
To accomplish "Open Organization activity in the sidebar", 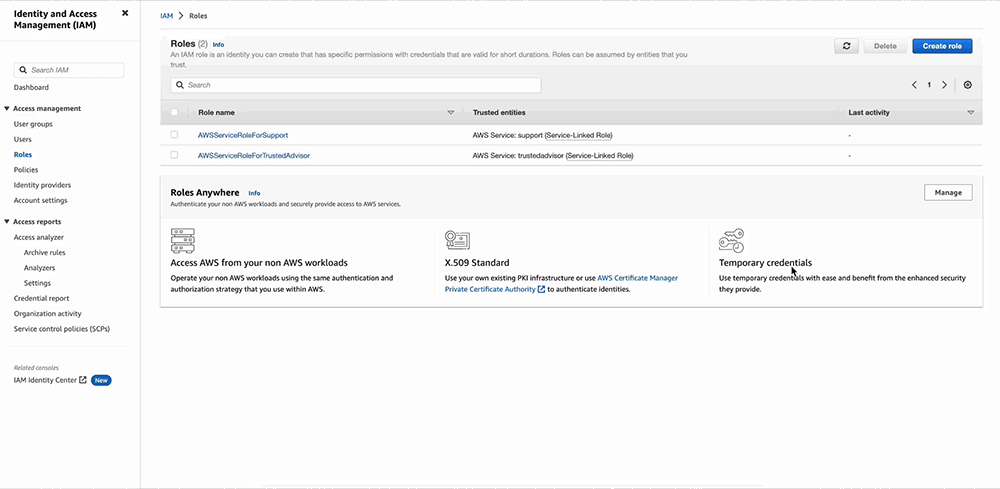I will [x=48, y=314].
